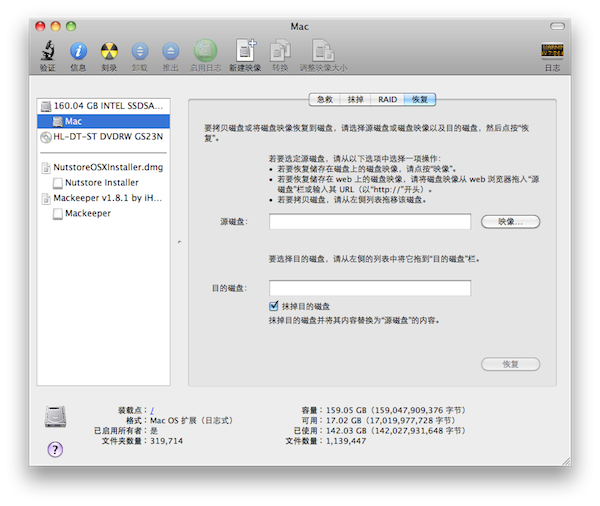The width and height of the screenshot is (600, 506).
Task: Click the 源磁盘 input field
Action: [x=370, y=222]
